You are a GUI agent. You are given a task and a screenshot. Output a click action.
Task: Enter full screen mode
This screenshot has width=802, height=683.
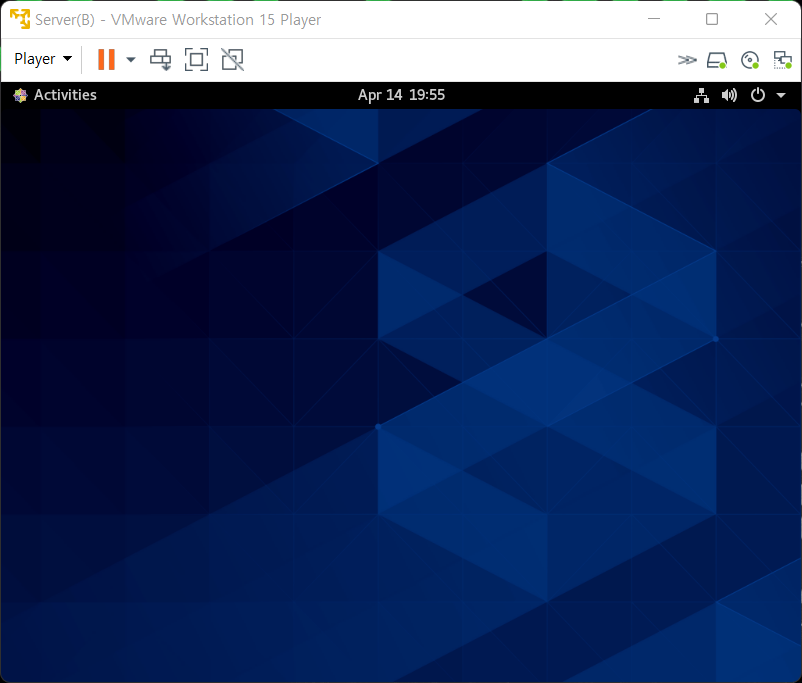pos(196,59)
